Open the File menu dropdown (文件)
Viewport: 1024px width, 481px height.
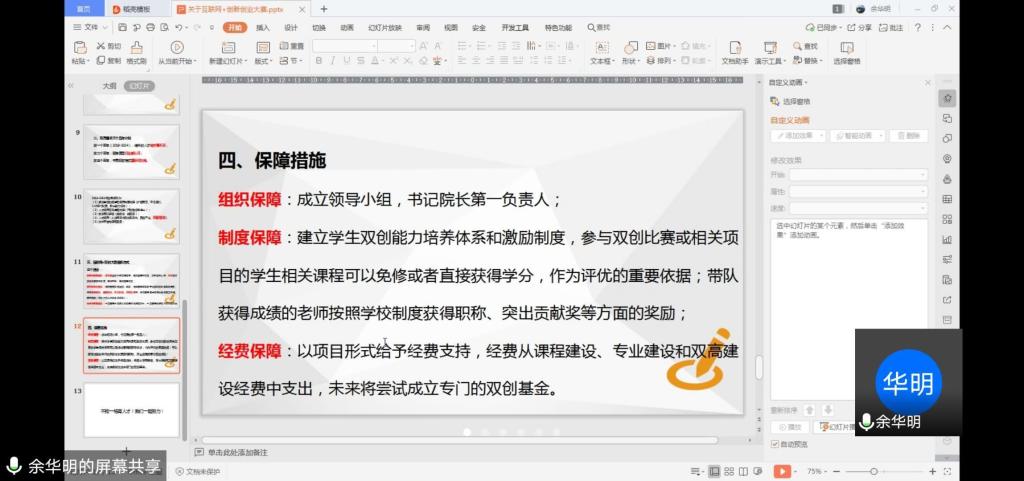(91, 27)
